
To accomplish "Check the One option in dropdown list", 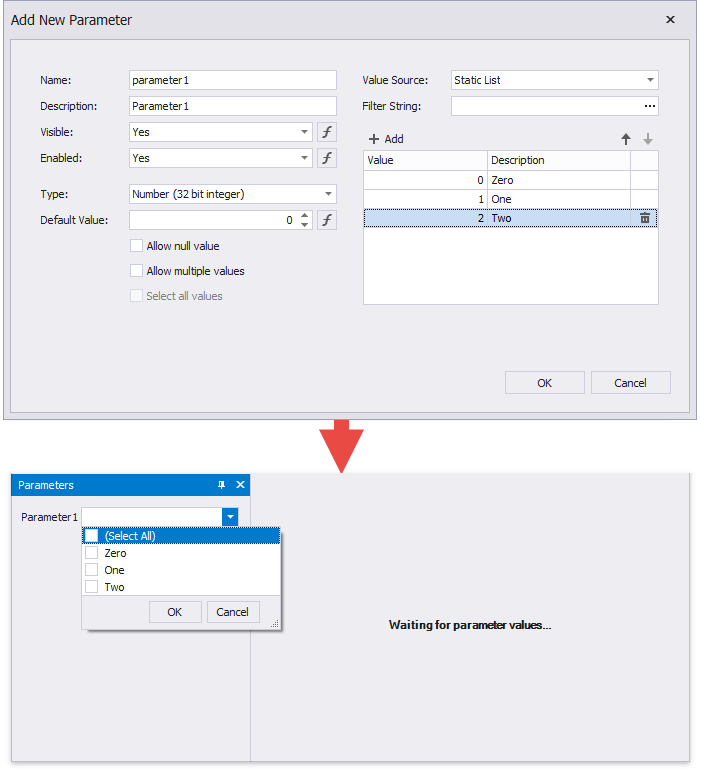I will 91,570.
